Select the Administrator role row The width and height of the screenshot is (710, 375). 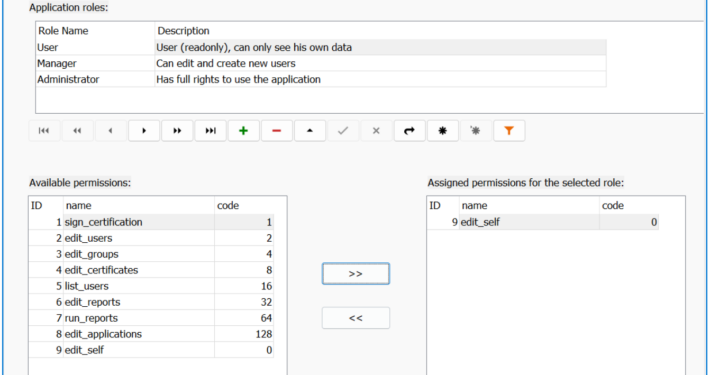[321, 79]
